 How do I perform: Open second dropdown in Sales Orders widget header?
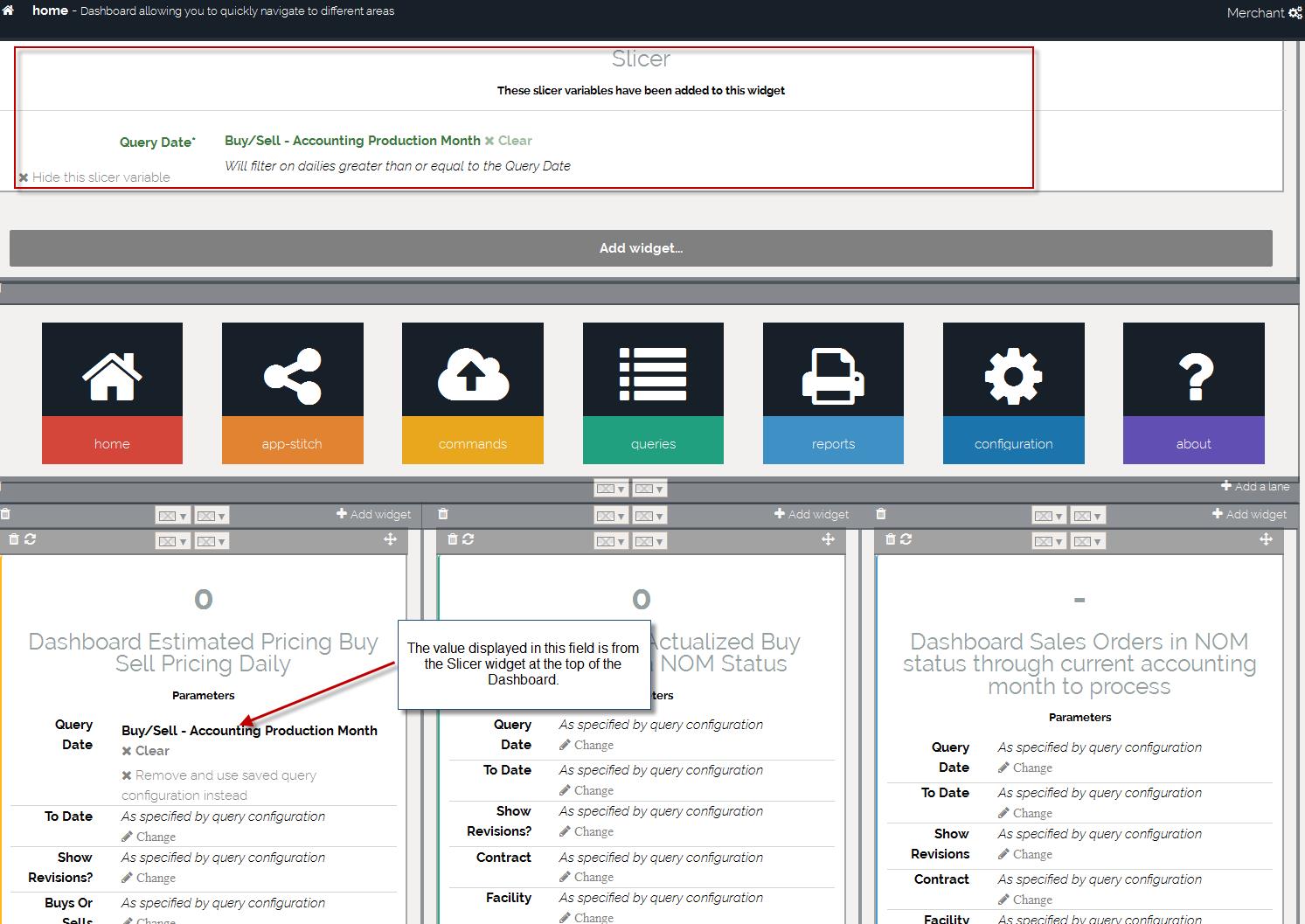(x=1087, y=541)
